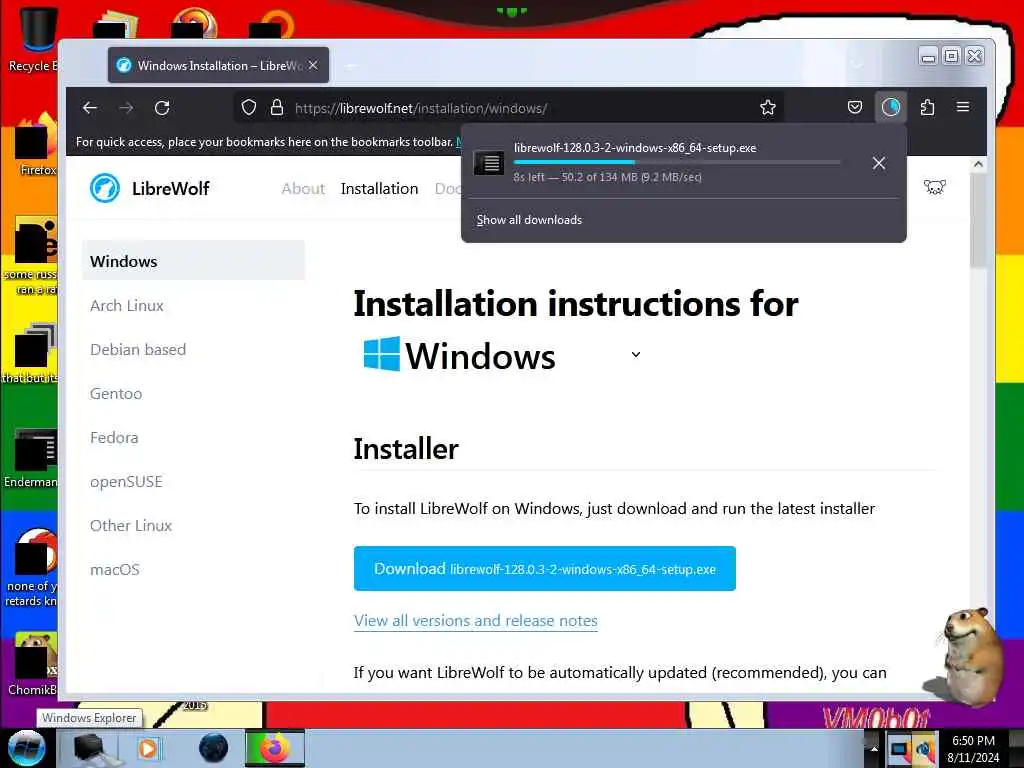
Task: Select Windows in the sidebar
Action: coord(193,261)
